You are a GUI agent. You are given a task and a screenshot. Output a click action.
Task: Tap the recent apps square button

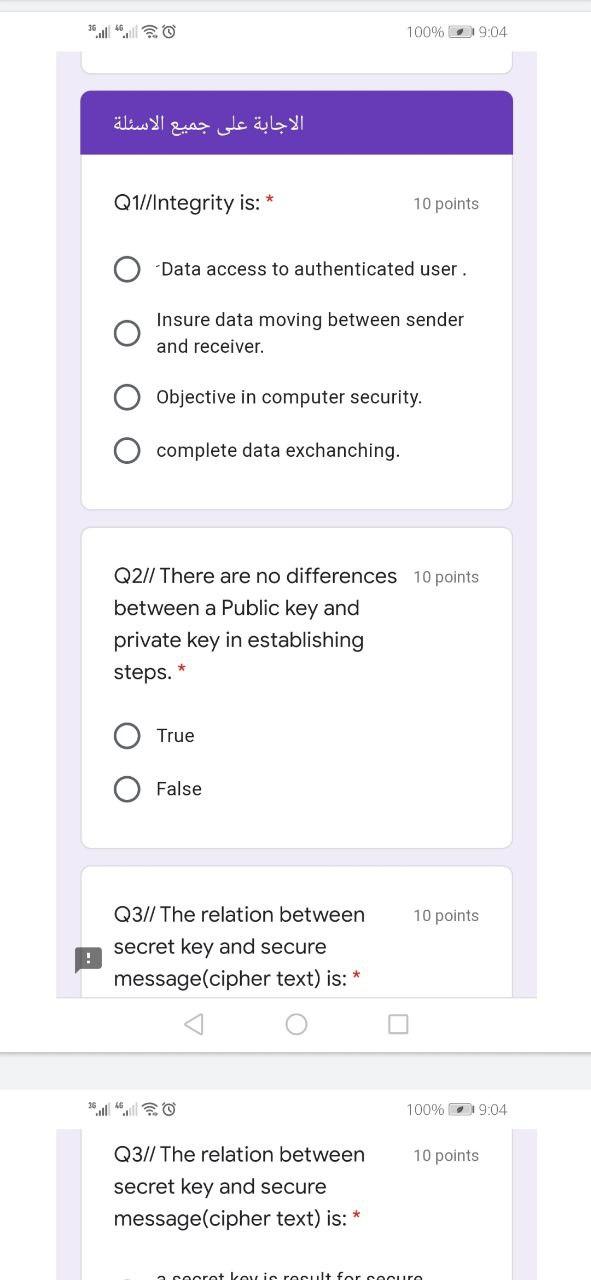(x=398, y=1023)
